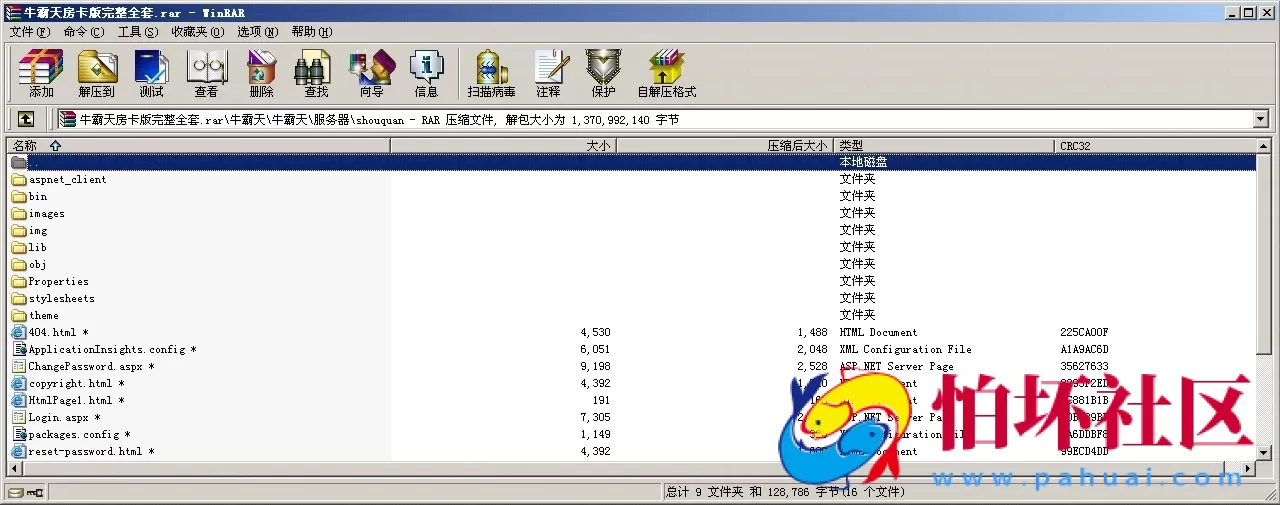Select the packages.config file icon

(x=19, y=434)
